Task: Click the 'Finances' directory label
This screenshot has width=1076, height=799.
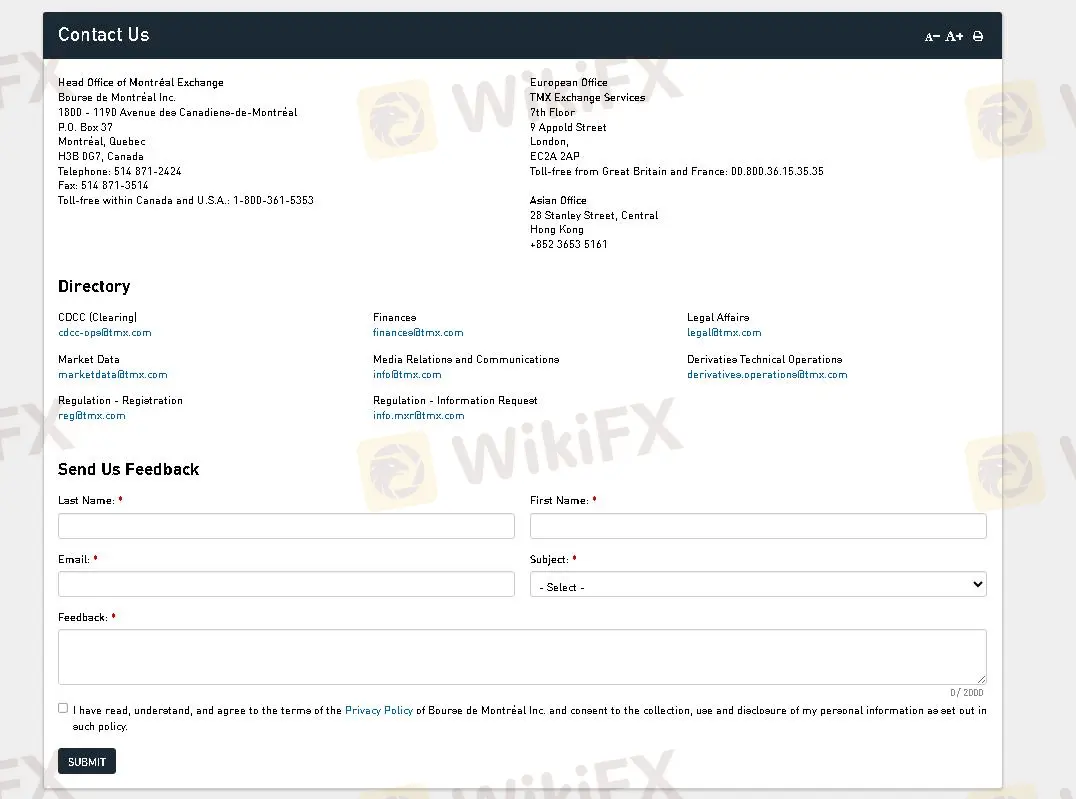Action: 395,318
